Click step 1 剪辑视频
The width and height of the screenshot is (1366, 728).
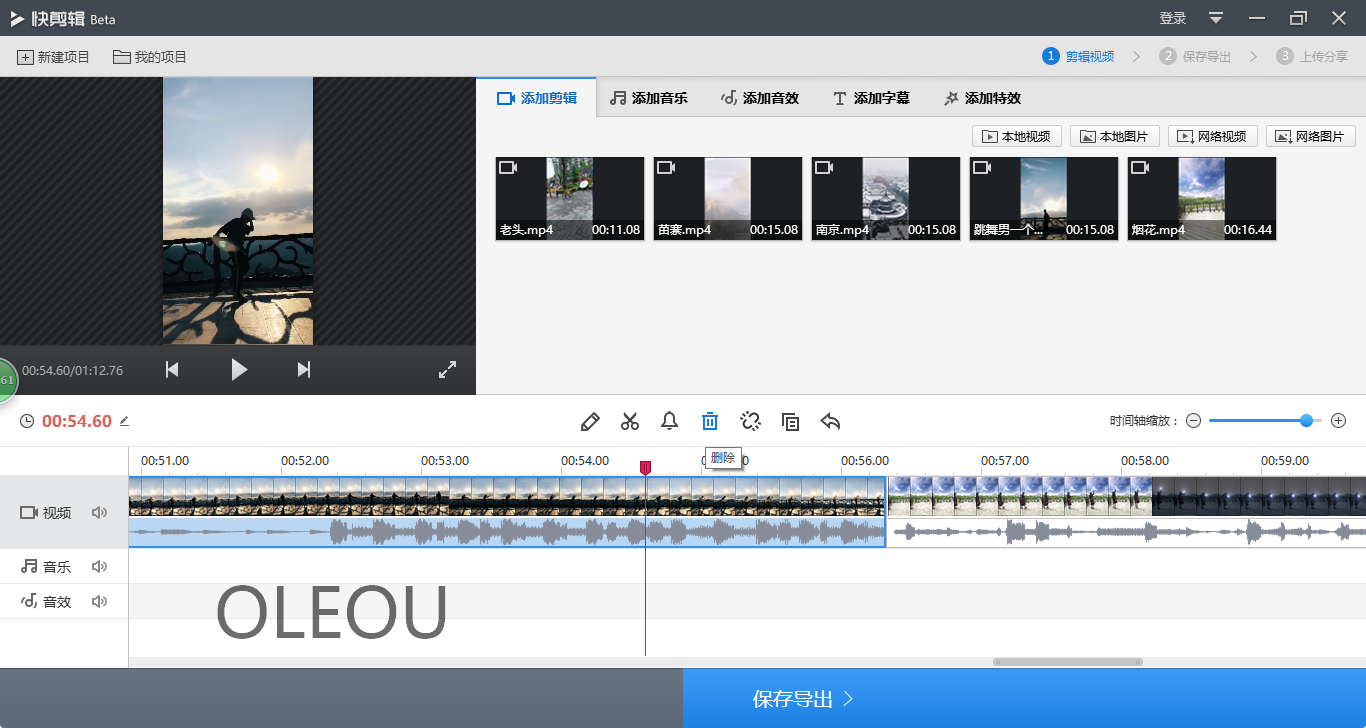1078,56
